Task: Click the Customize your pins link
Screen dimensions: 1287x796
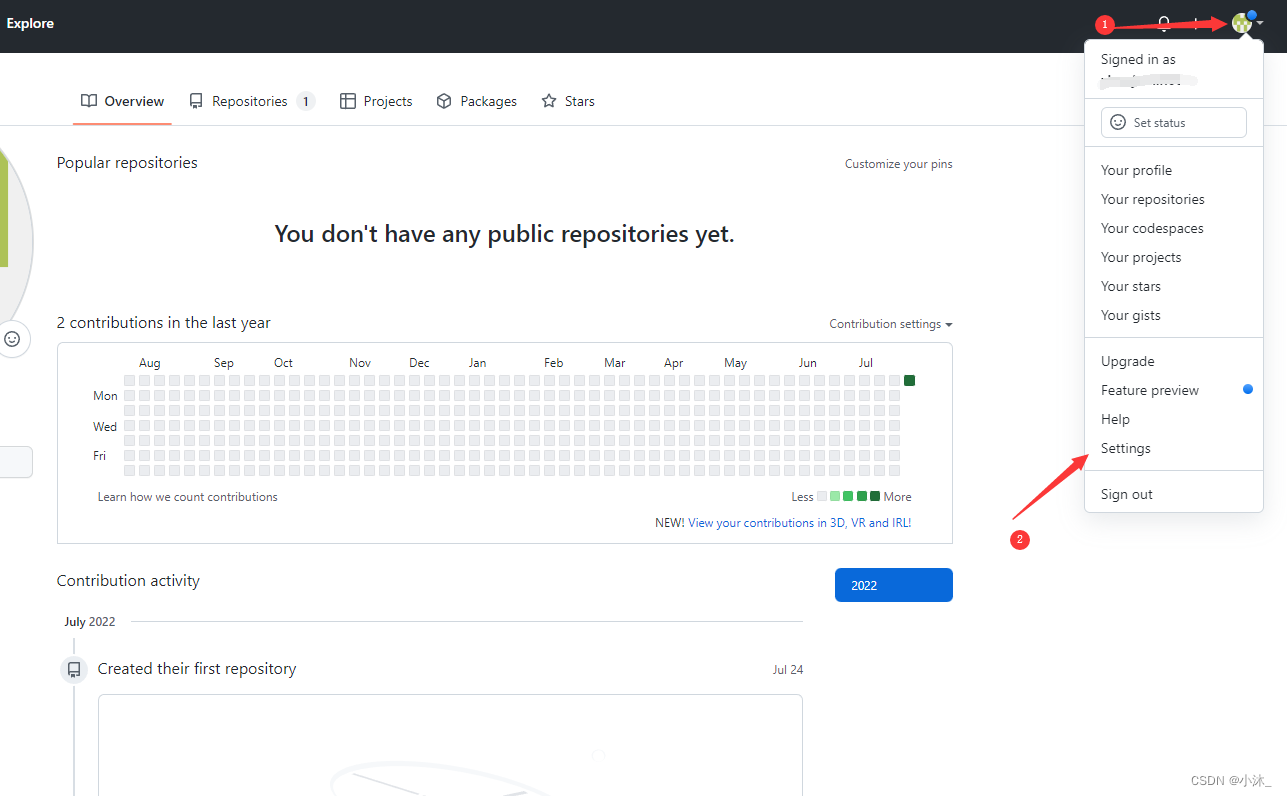Action: pyautogui.click(x=899, y=164)
